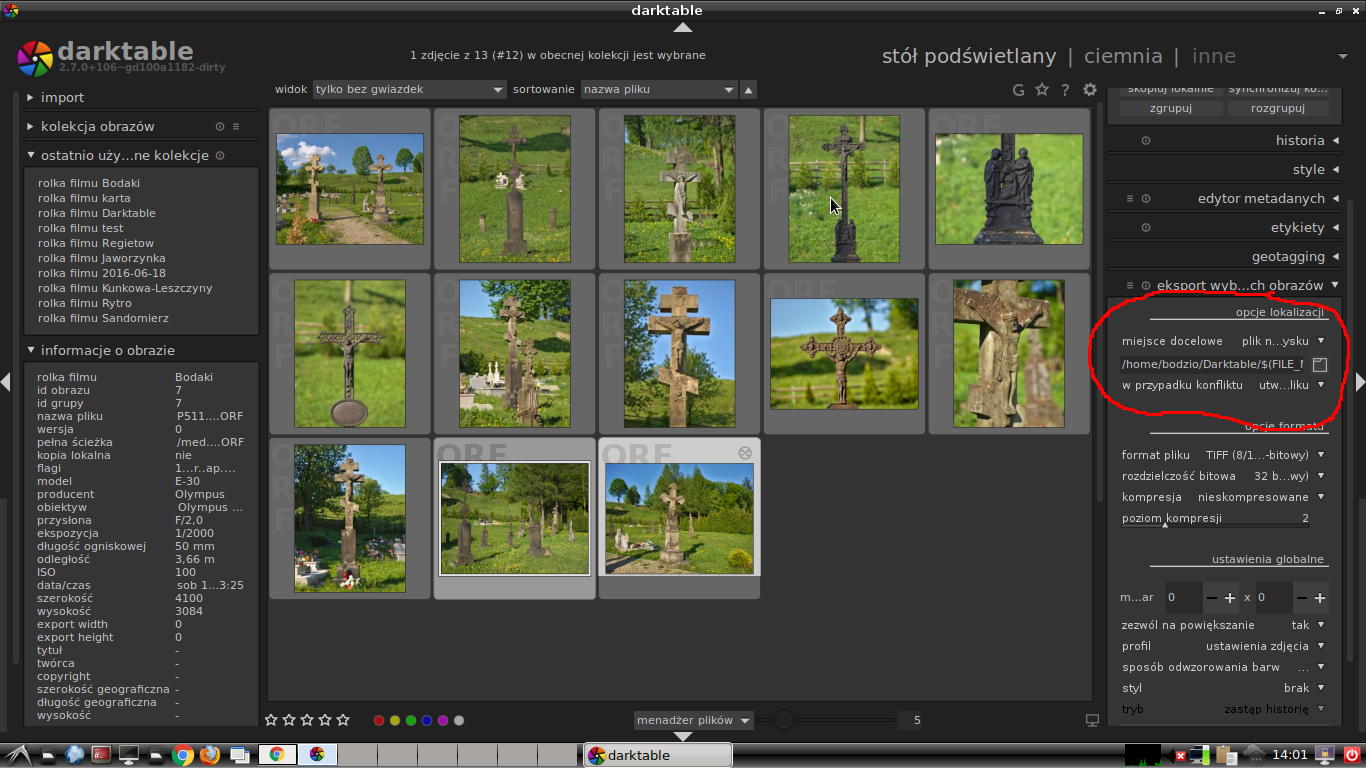Open the sortowanie dropdown
This screenshot has width=1366, height=768.
(659, 90)
